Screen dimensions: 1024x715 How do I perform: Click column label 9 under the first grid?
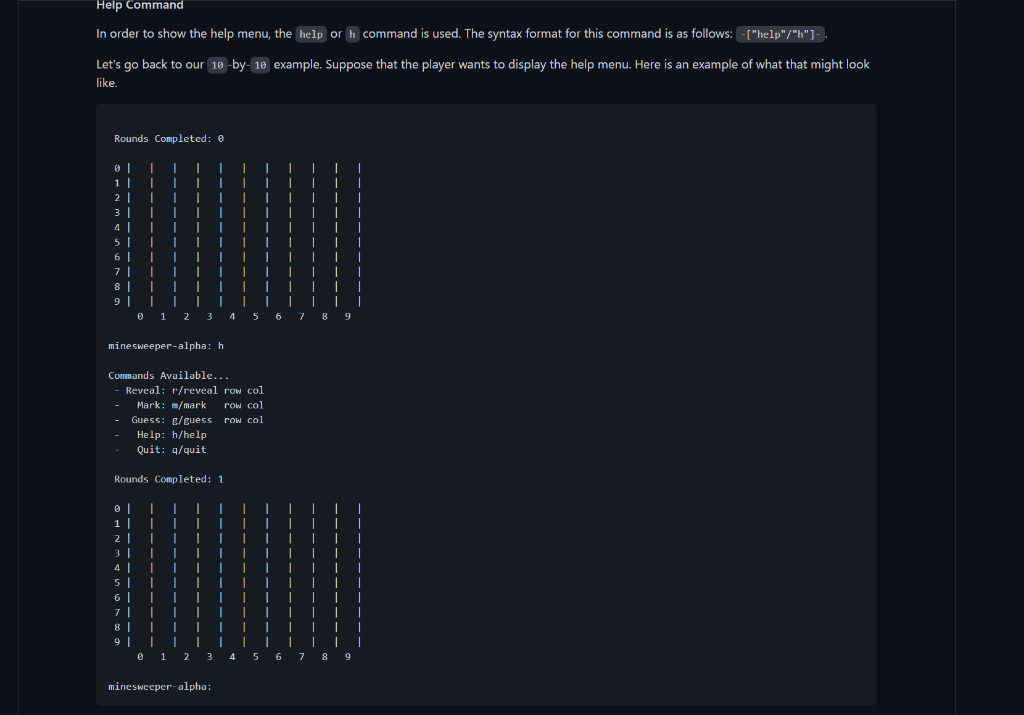click(x=347, y=316)
